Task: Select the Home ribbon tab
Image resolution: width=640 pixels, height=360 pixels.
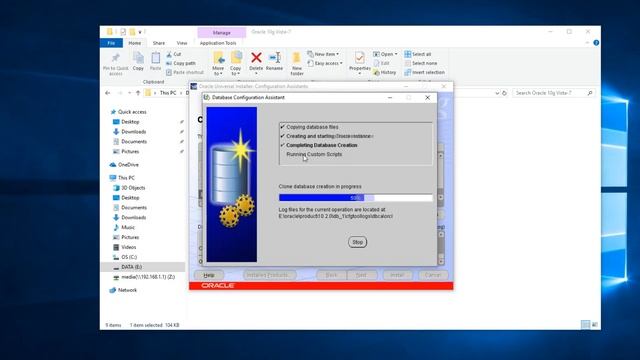Action: 134,43
